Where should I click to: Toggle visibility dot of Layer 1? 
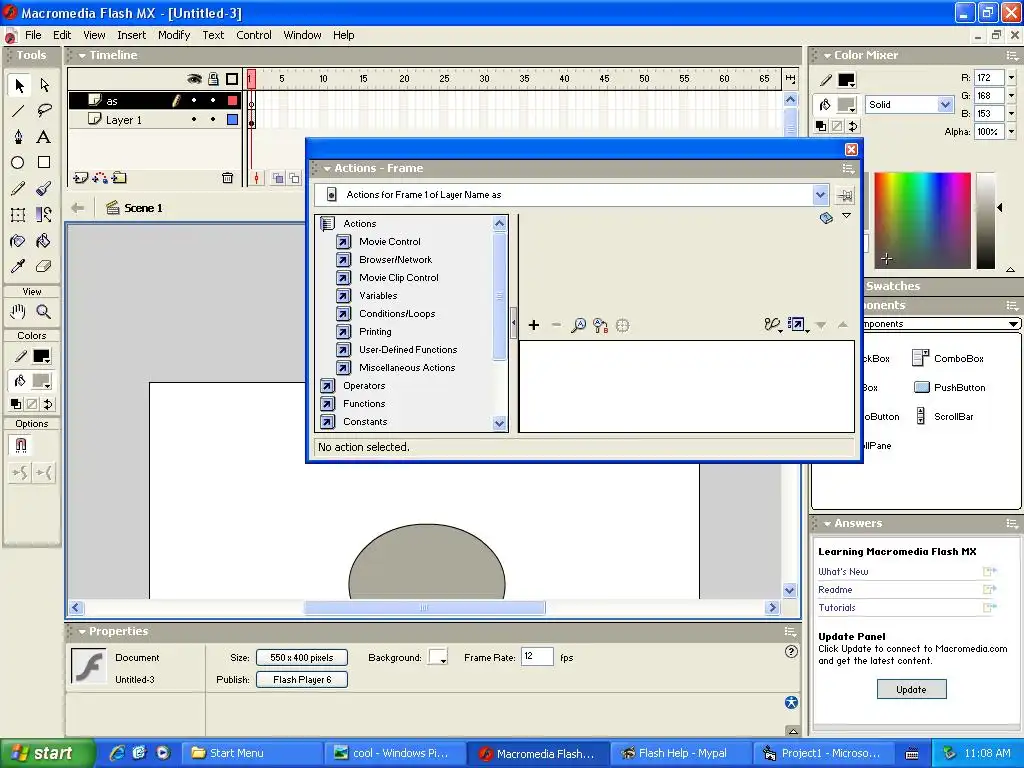(194, 120)
